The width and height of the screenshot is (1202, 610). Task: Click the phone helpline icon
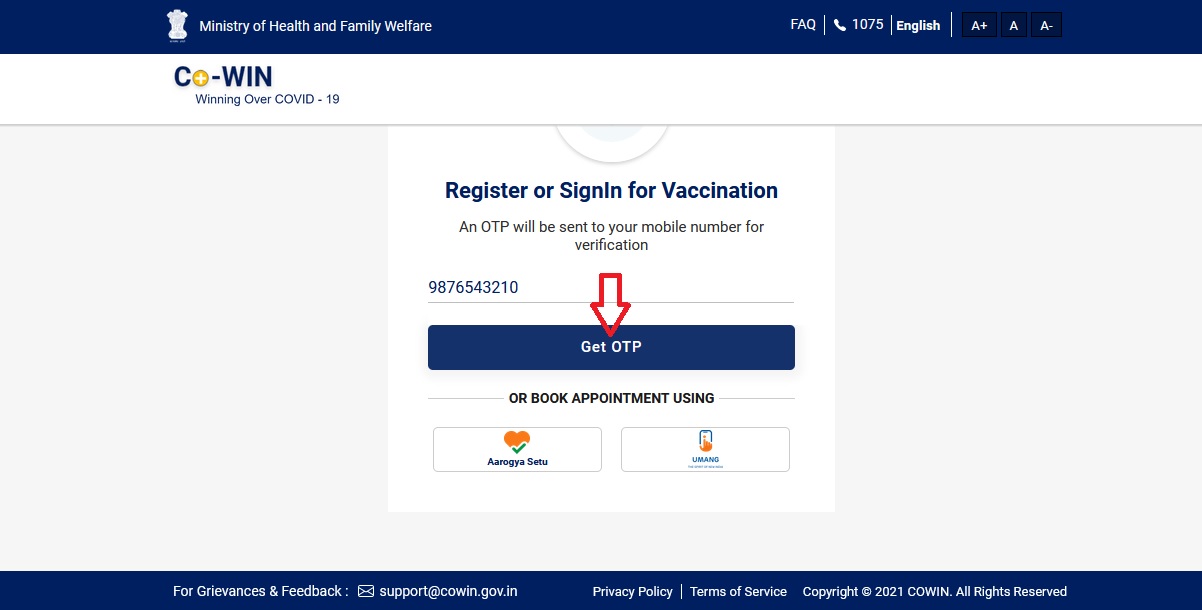840,25
